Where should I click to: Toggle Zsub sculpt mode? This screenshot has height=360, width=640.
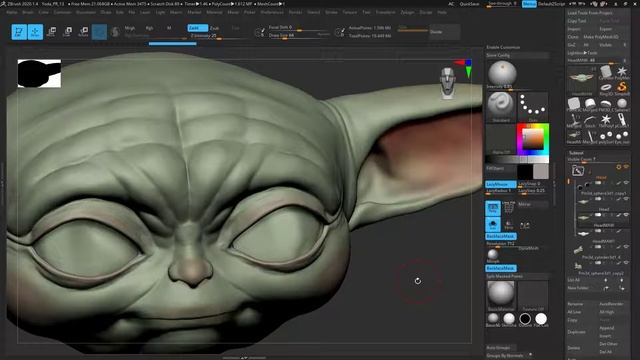coord(214,28)
